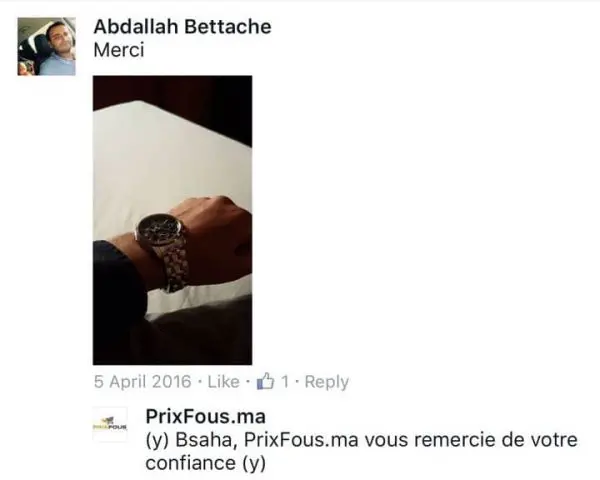Open the 5 April 2016 timestamp
This screenshot has height=480, width=600.
pyautogui.click(x=142, y=382)
